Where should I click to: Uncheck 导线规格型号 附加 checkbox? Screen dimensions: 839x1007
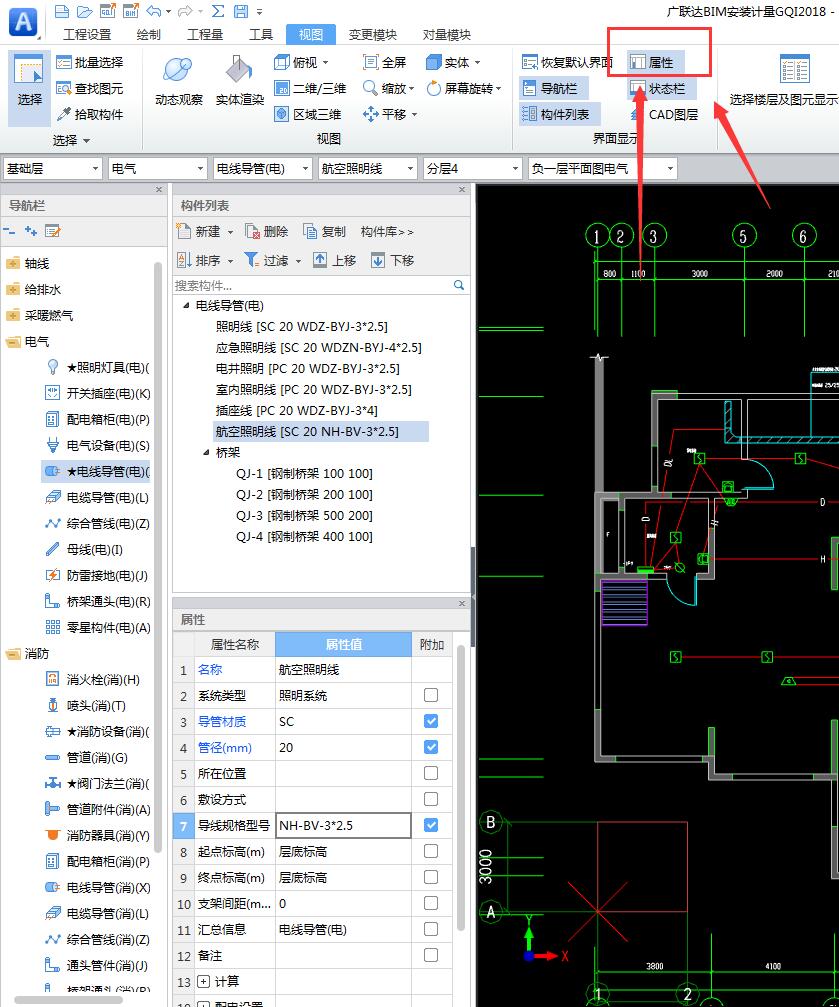click(431, 825)
